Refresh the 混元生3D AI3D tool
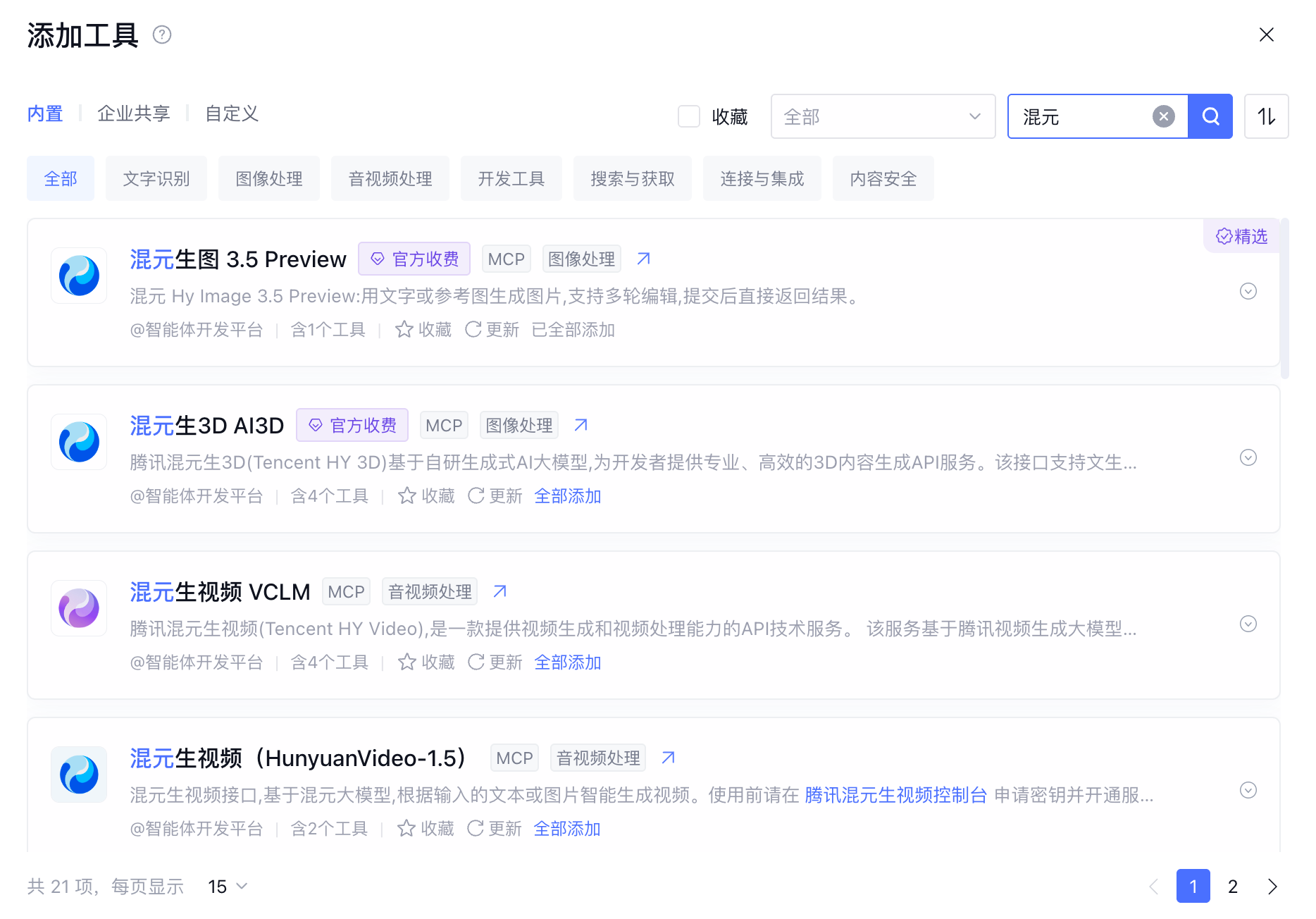The width and height of the screenshot is (1316, 919). pos(495,496)
